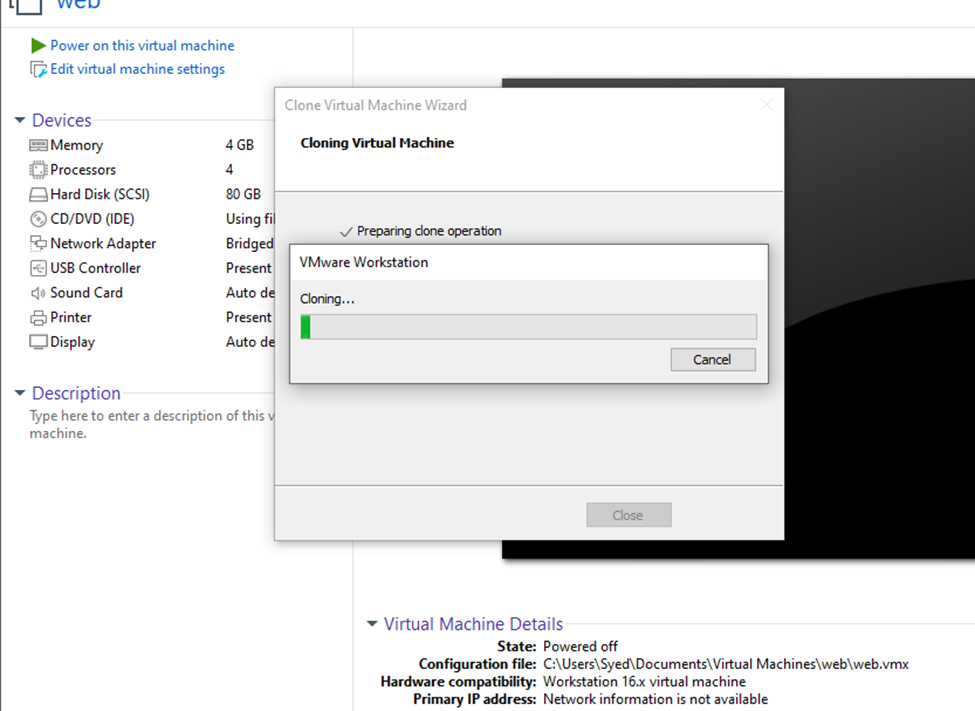This screenshot has width=975, height=711.
Task: Select the Memory device icon
Action: tap(38, 146)
